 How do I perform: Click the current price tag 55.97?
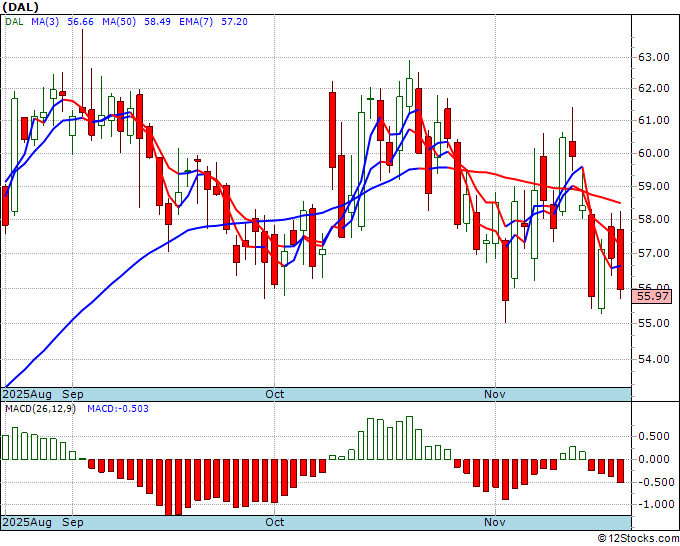point(652,297)
